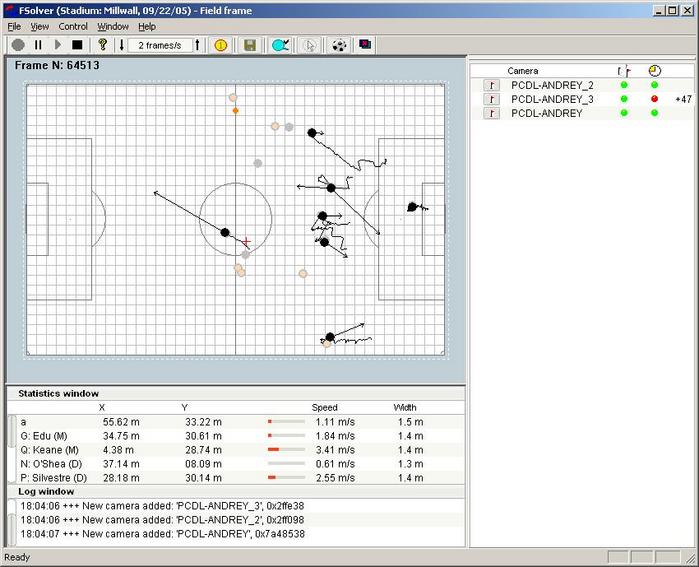The image size is (699, 567).
Task: Click the monitor icon in the toolbar
Action: click(x=365, y=45)
